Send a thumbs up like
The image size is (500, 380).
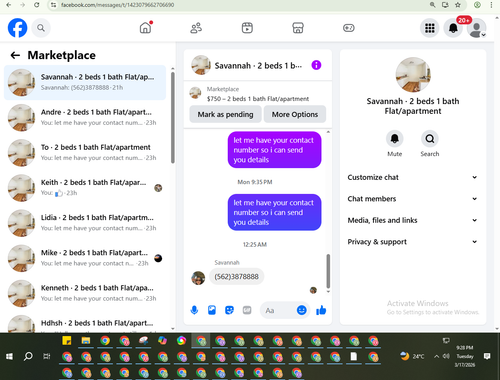click(321, 310)
